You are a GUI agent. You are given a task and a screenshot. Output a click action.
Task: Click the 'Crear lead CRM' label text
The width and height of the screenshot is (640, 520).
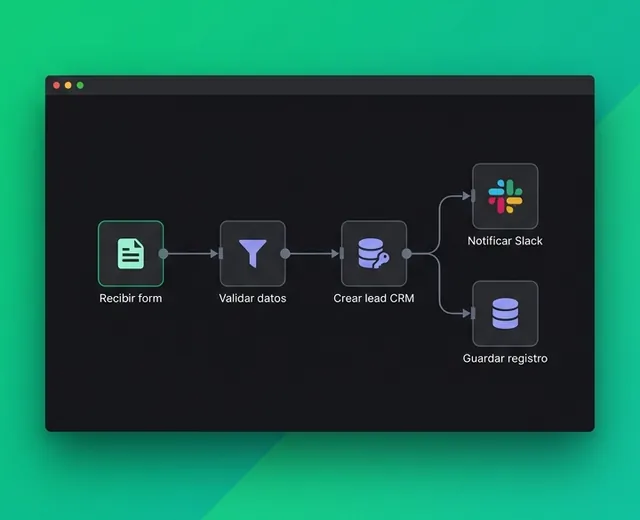coord(374,298)
